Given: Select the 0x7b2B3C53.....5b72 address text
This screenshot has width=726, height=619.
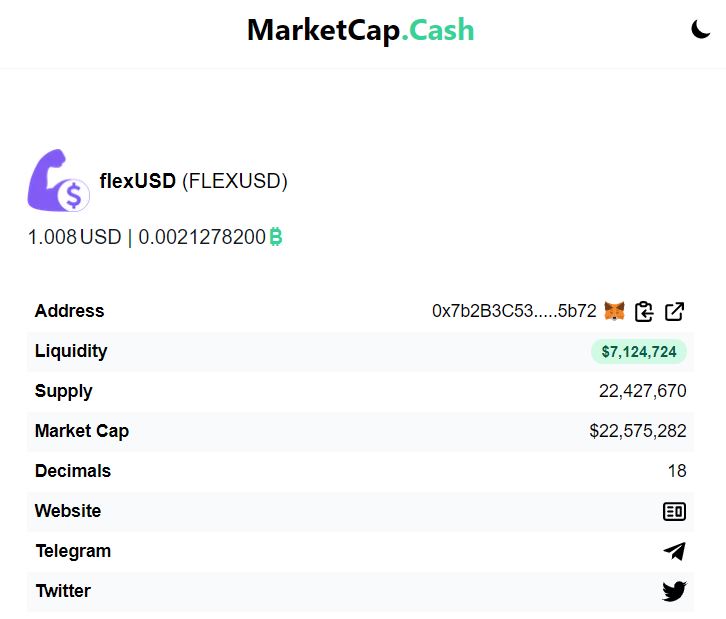Looking at the screenshot, I should point(514,311).
